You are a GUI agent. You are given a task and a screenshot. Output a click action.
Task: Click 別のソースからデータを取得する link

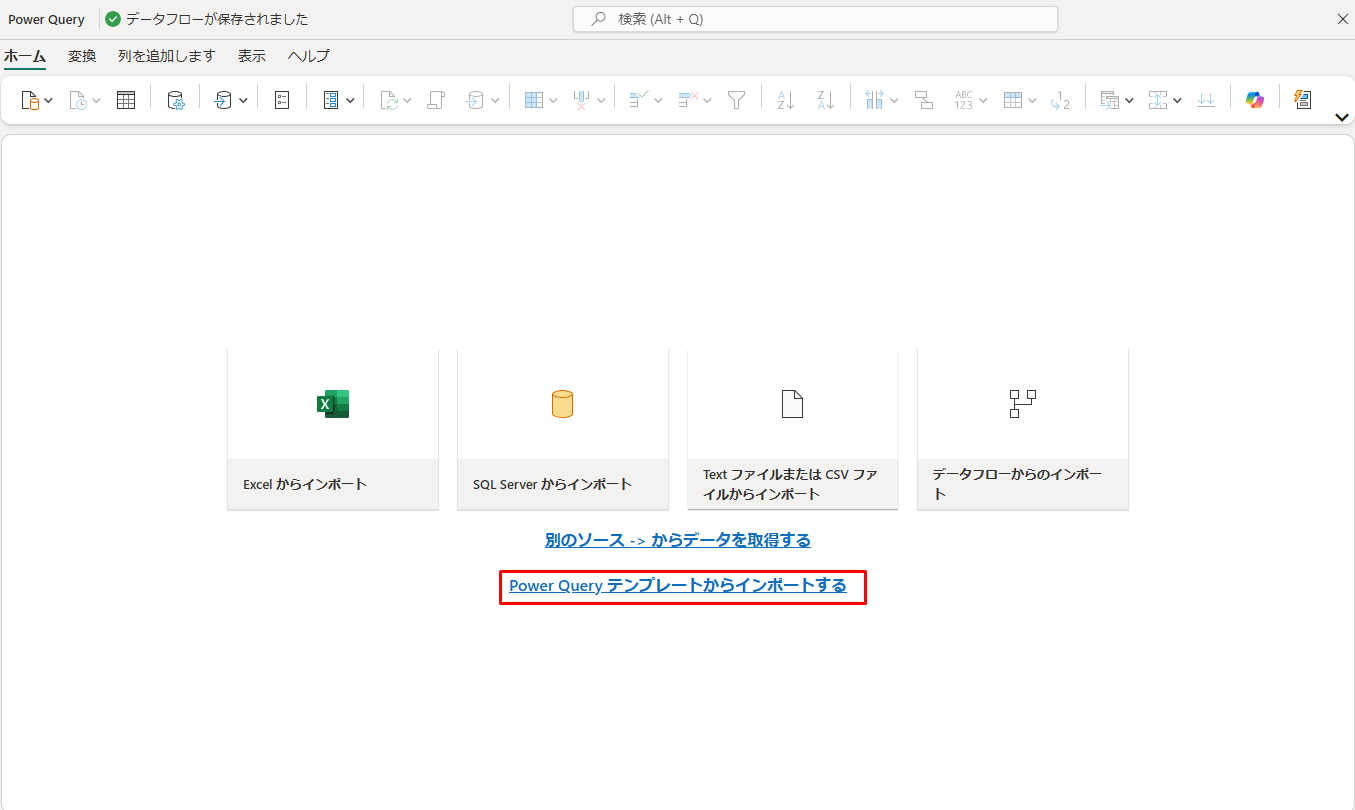pos(677,540)
